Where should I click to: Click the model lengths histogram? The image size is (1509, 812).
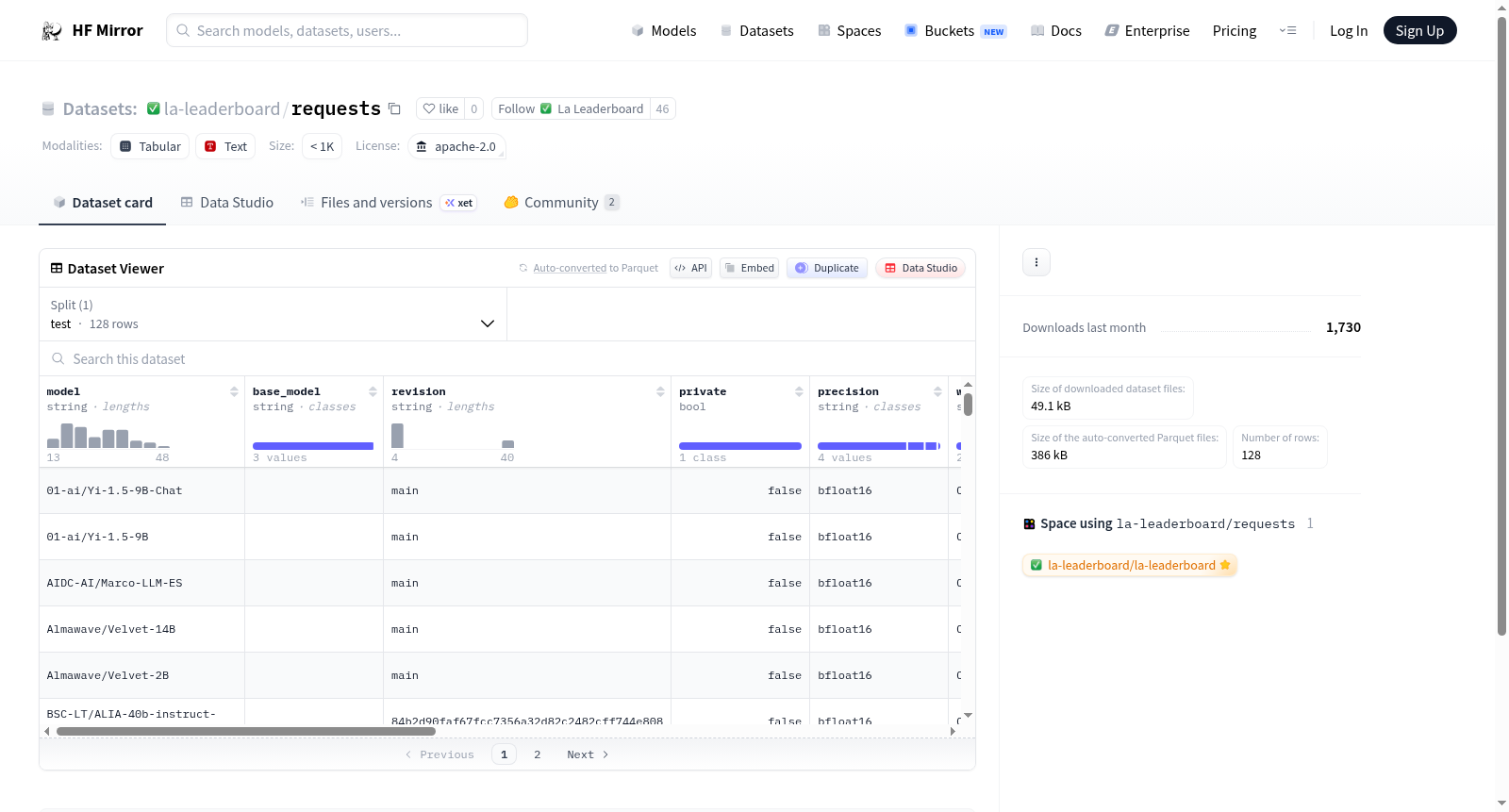coord(108,436)
